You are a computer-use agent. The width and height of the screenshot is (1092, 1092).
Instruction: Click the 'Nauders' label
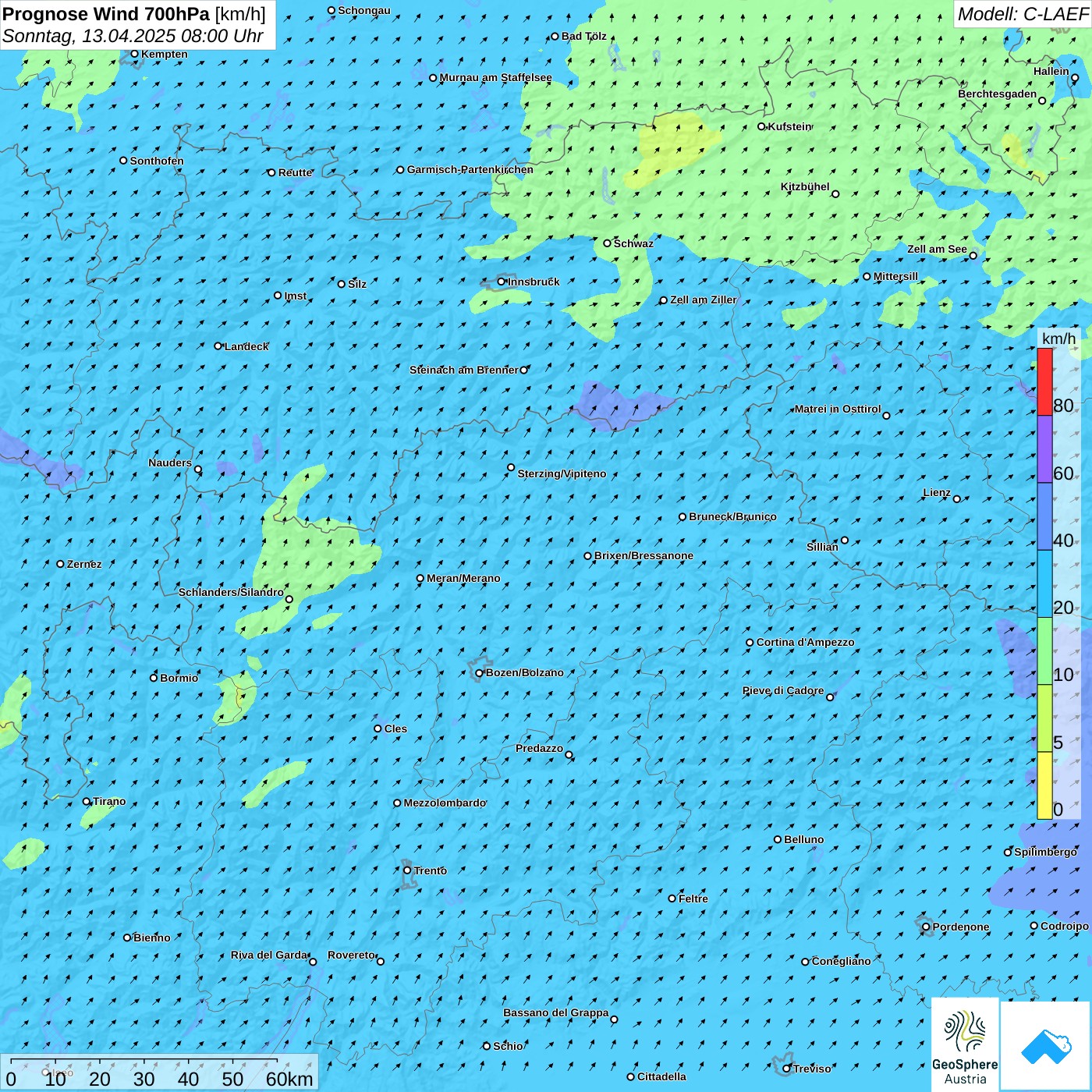click(170, 463)
